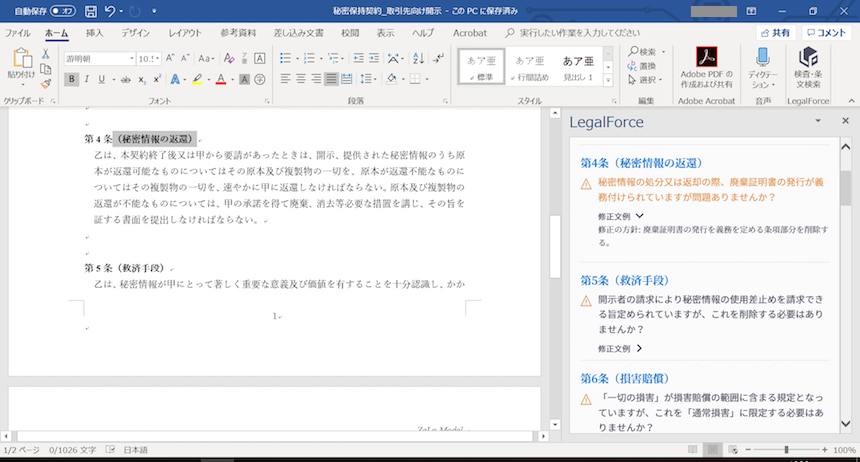Toggle the 自動保存 AutoSave switch
Viewport: 860px width, 462px height.
click(62, 11)
